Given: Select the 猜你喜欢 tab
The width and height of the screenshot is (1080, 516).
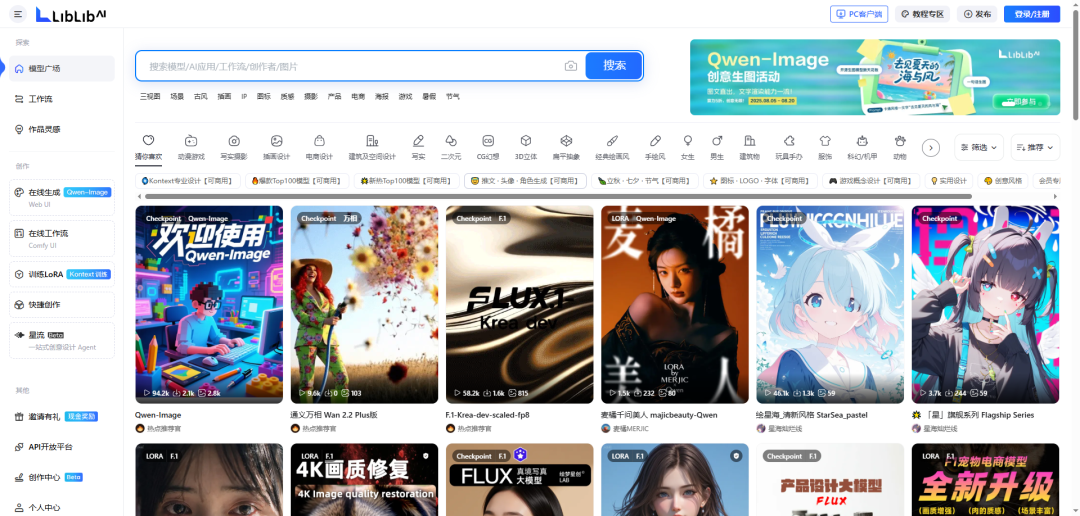Looking at the screenshot, I should click(x=148, y=146).
